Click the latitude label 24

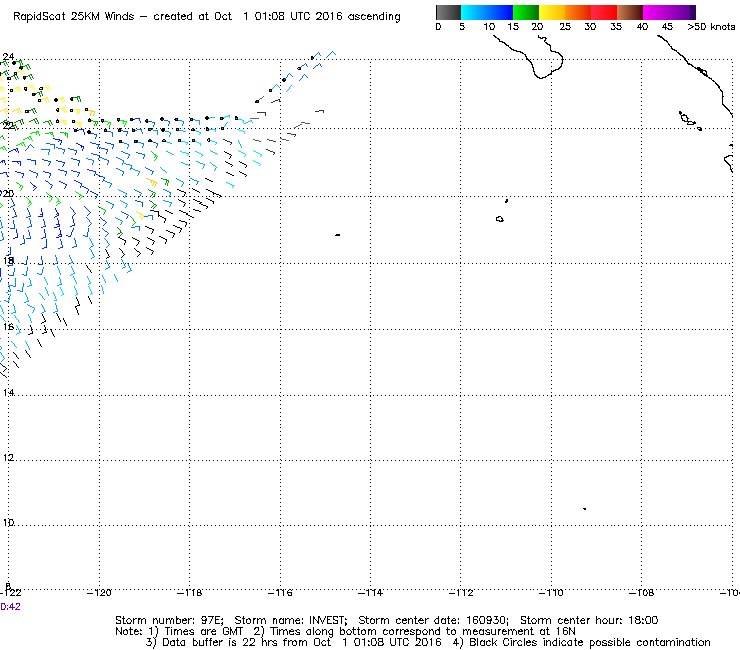pos(8,57)
